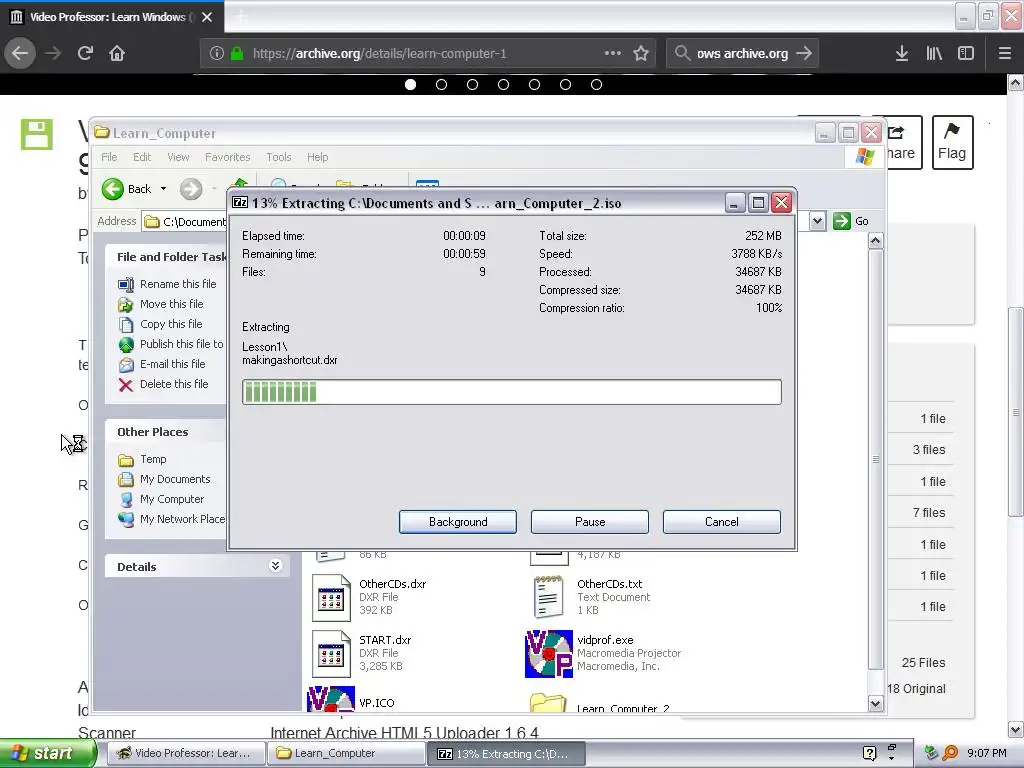Select the last carousel dot indicator
The image size is (1024, 768).
pos(596,84)
